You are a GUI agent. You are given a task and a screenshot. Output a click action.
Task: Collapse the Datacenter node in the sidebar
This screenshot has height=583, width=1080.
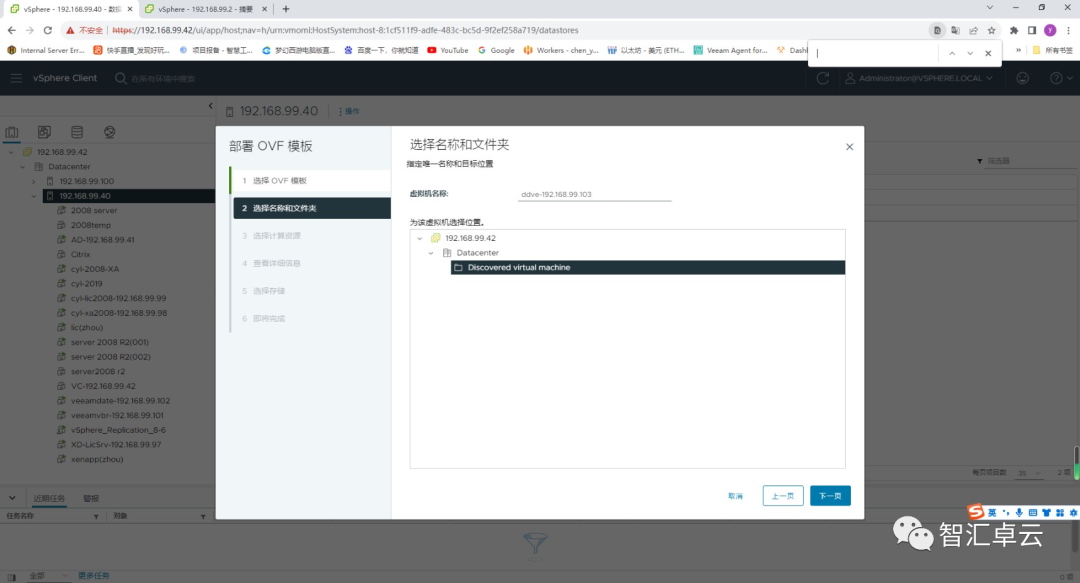click(x=23, y=167)
